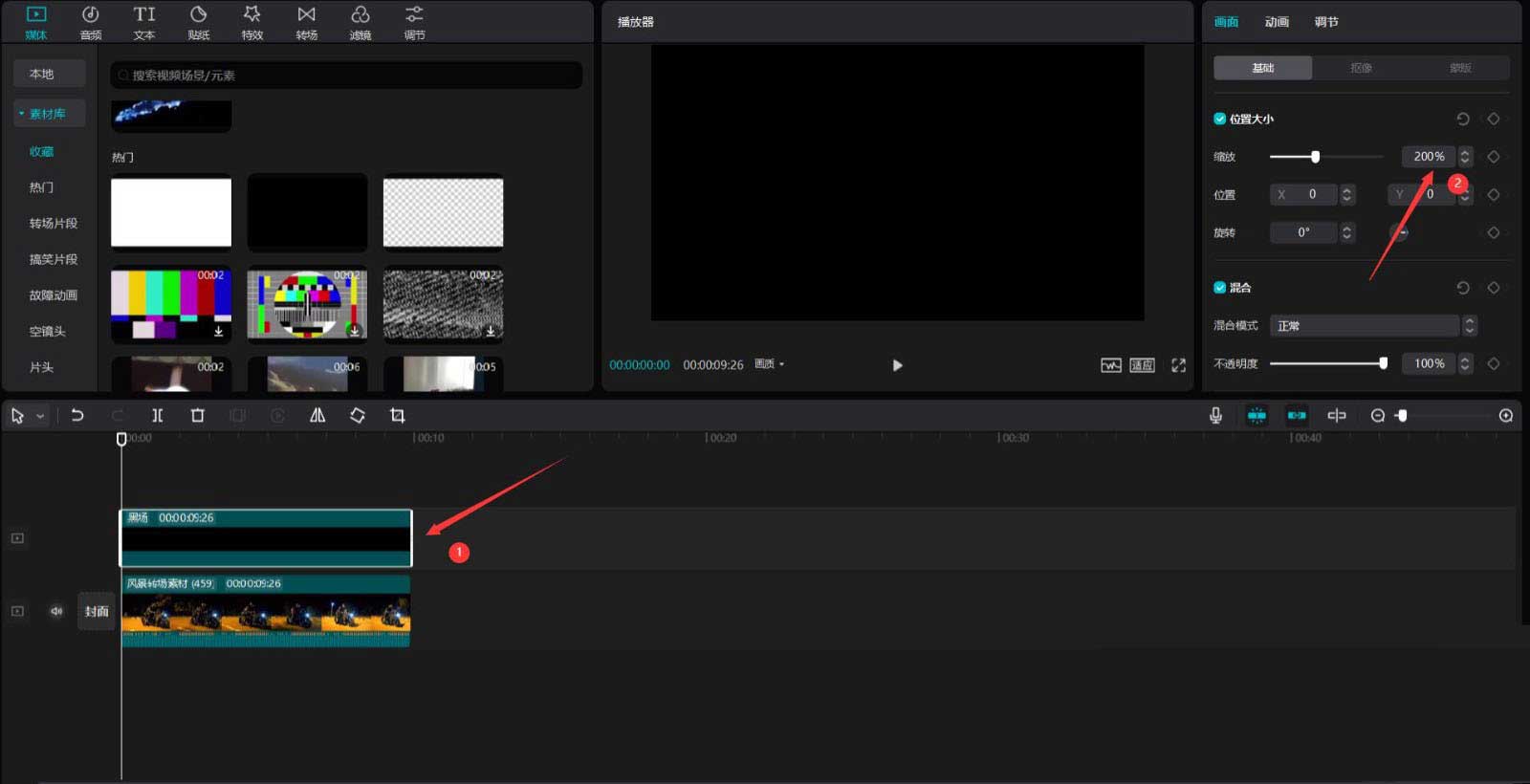Click the 混合模式 stepper arrows
This screenshot has height=784, width=1530.
point(1470,326)
